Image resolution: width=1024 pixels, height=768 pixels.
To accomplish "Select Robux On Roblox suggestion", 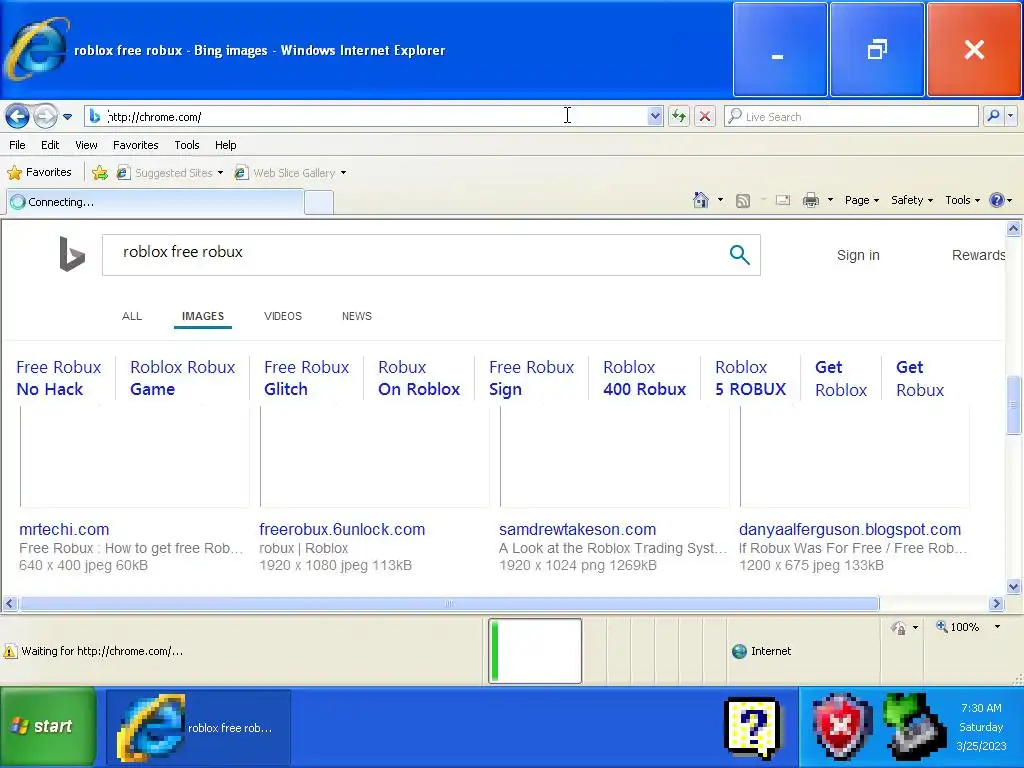I will (419, 378).
